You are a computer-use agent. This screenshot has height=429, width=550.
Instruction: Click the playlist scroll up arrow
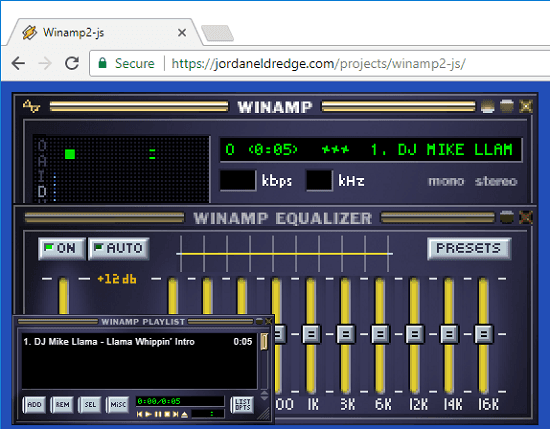tap(264, 393)
